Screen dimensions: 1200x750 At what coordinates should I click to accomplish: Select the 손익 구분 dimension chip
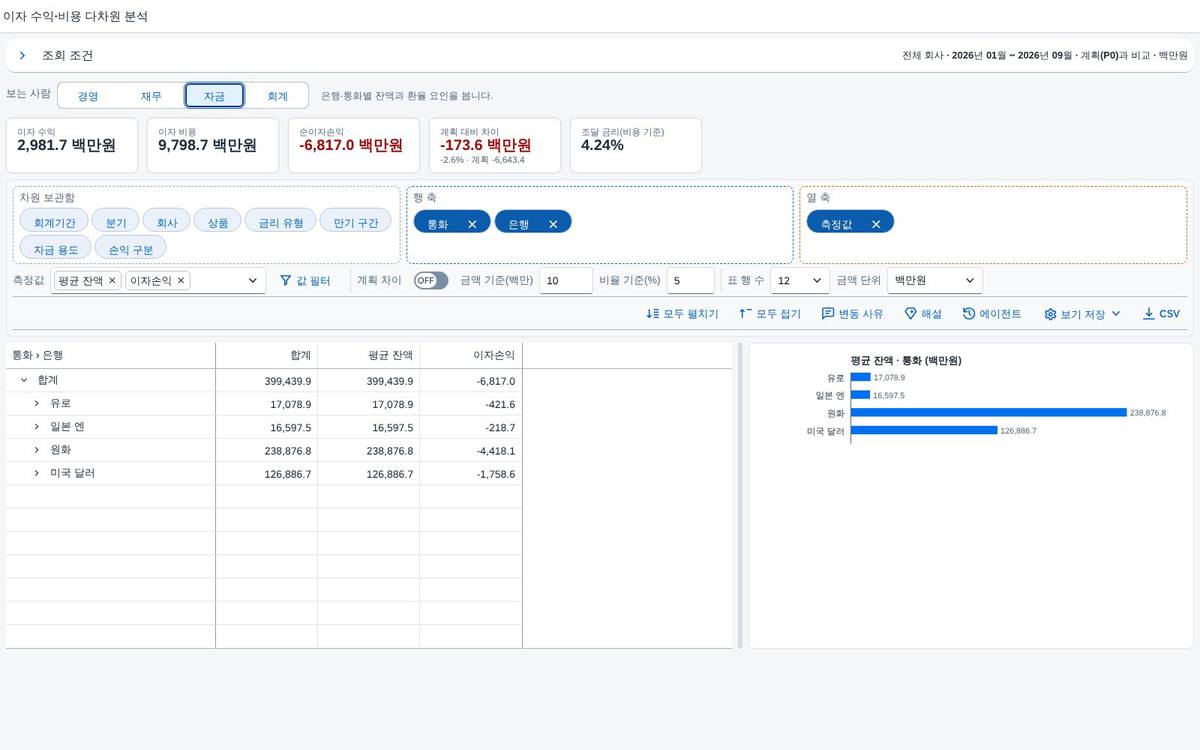pyautogui.click(x=131, y=248)
